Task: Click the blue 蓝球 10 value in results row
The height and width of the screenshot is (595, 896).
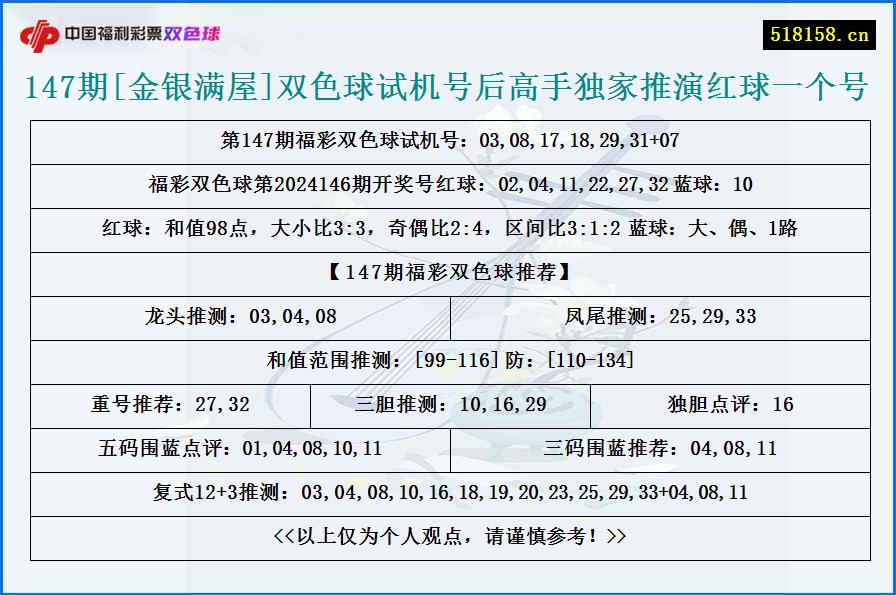Action: [x=750, y=186]
